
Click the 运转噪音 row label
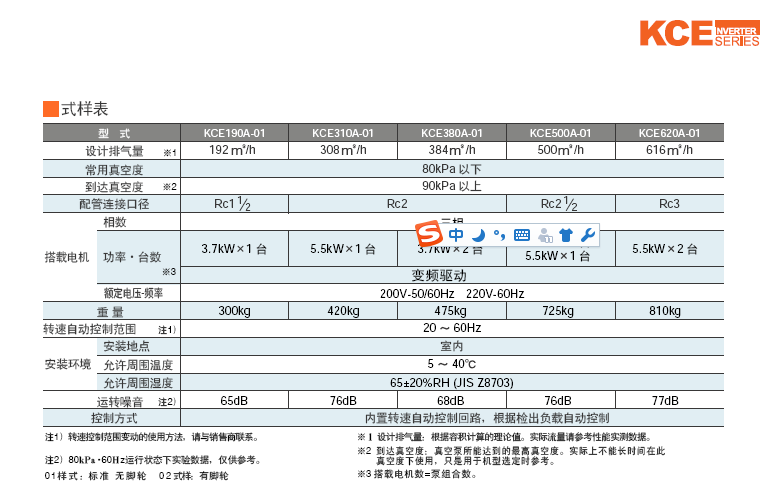(114, 401)
